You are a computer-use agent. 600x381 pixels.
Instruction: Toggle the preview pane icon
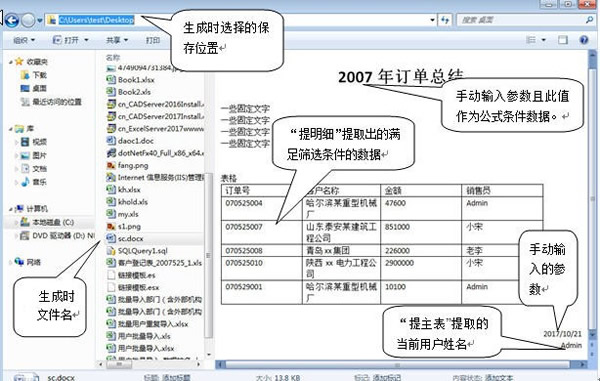(x=562, y=40)
